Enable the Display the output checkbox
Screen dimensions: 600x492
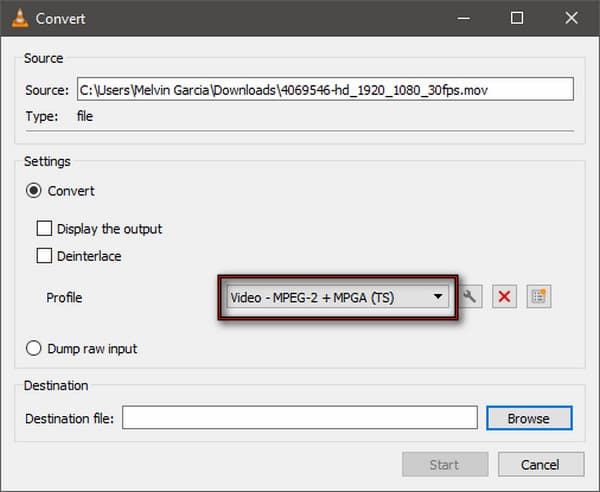[x=44, y=228]
